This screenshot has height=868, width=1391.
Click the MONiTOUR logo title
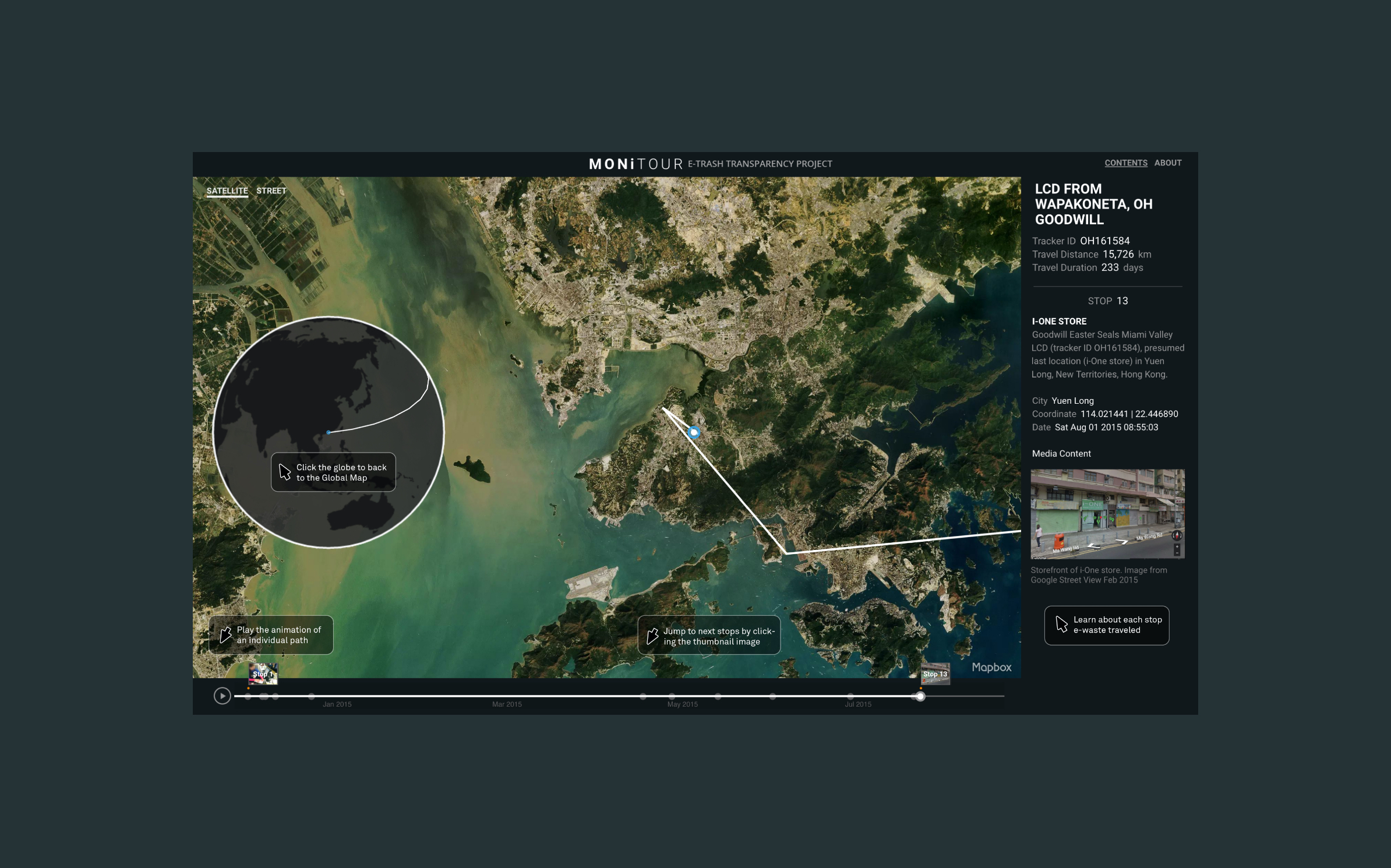pyautogui.click(x=636, y=164)
